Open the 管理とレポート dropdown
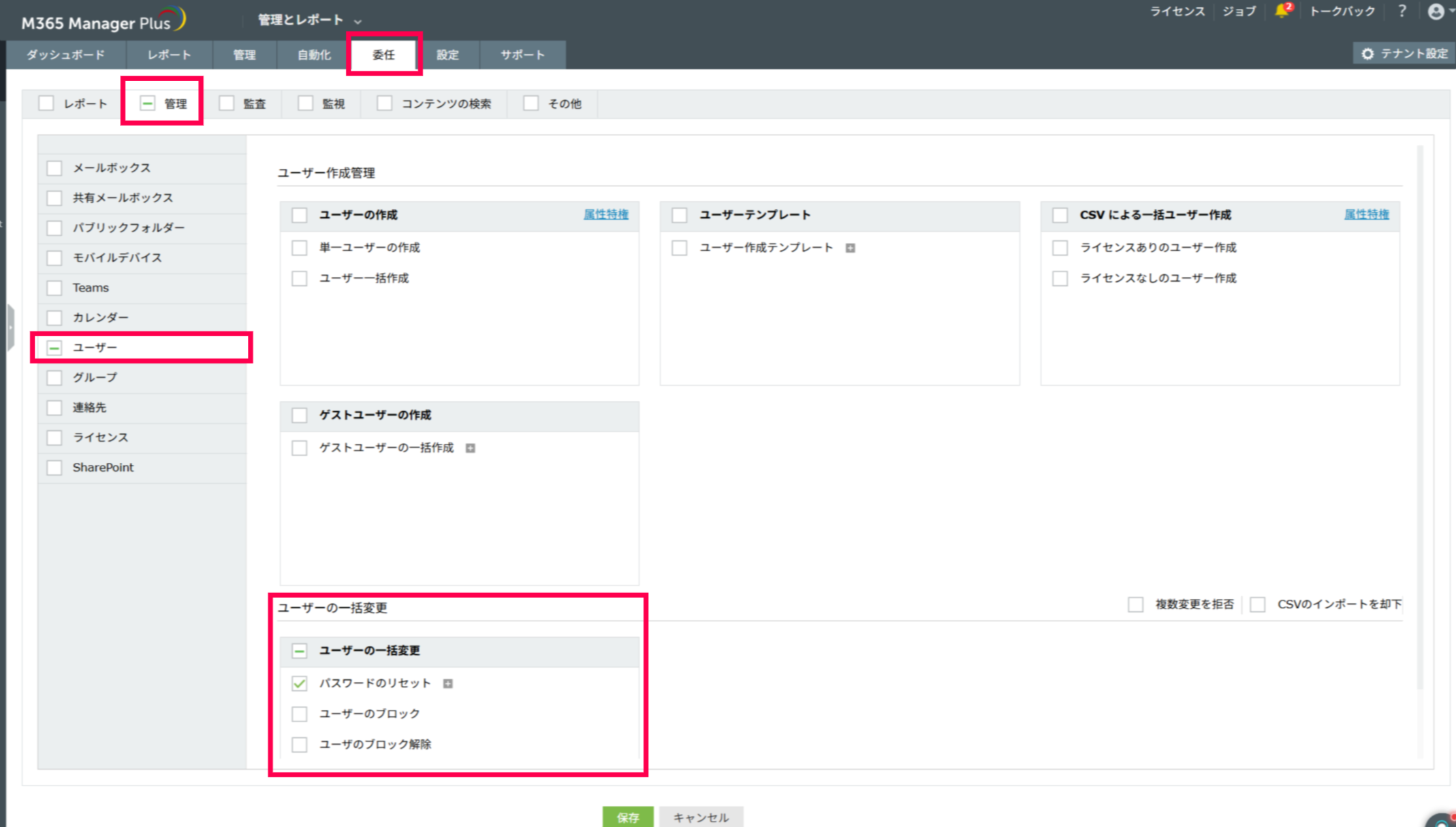The height and width of the screenshot is (827, 1456). coord(308,20)
